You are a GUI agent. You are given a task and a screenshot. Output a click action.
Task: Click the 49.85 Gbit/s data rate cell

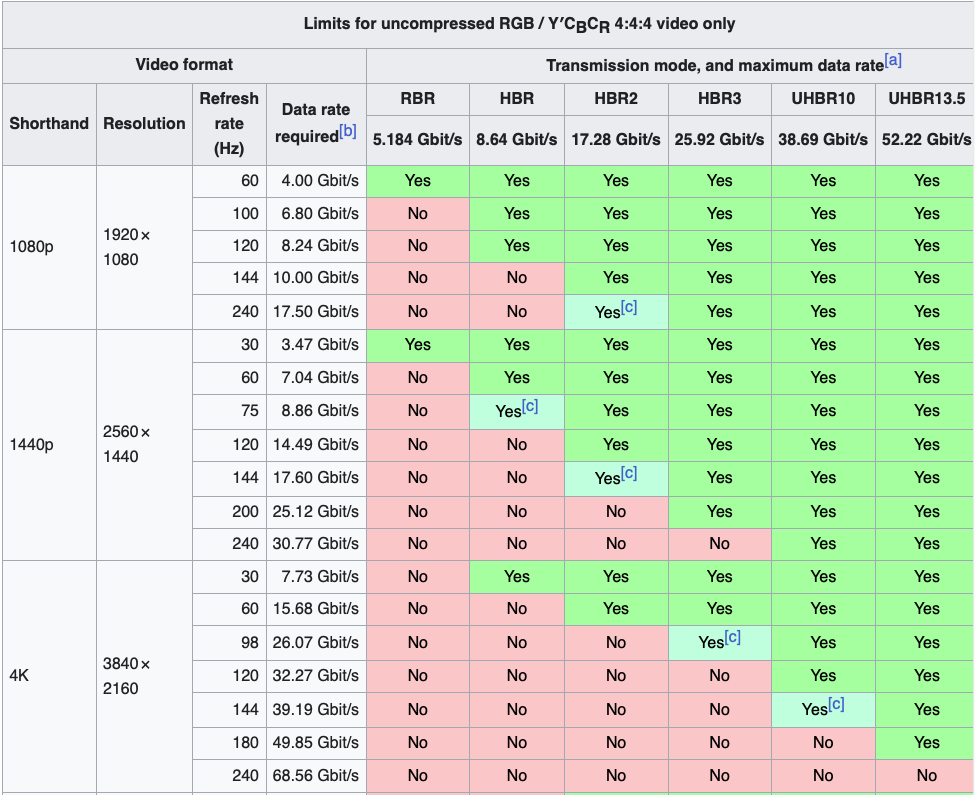coord(317,743)
